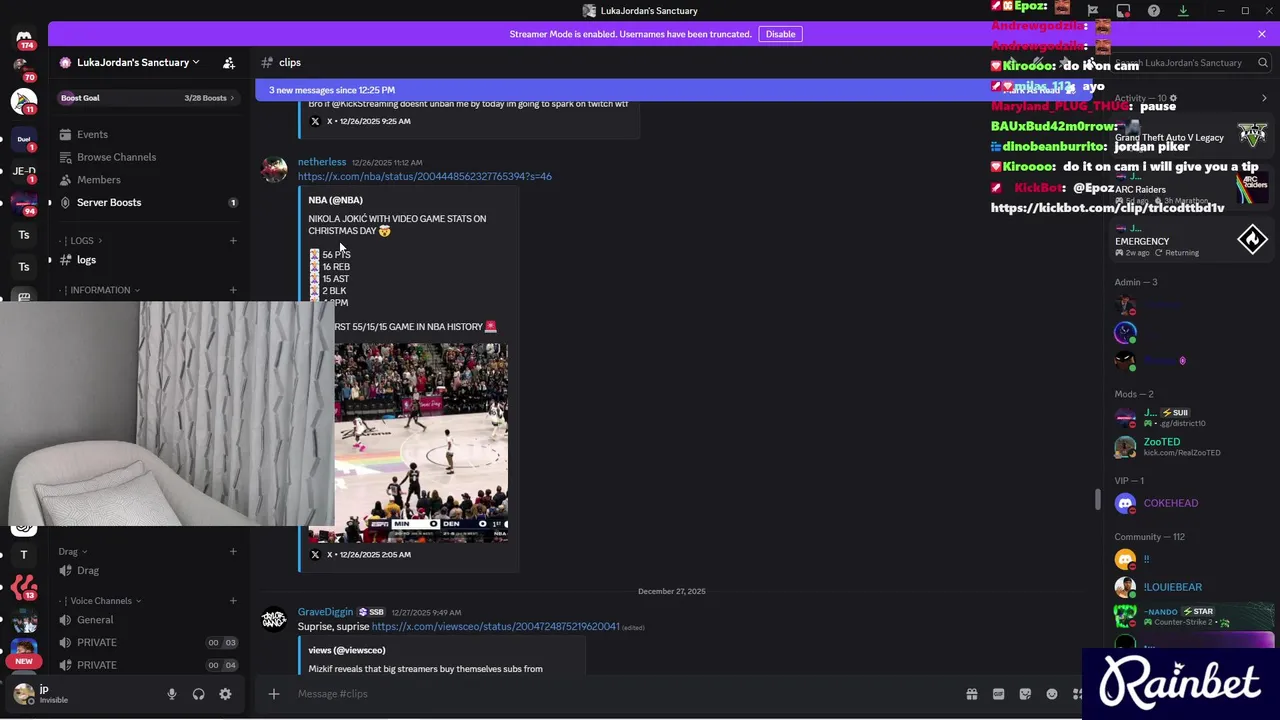Open the LukaJordan's Sanctuary server dropdown
Viewport: 1280px width, 720px height.
(130, 62)
